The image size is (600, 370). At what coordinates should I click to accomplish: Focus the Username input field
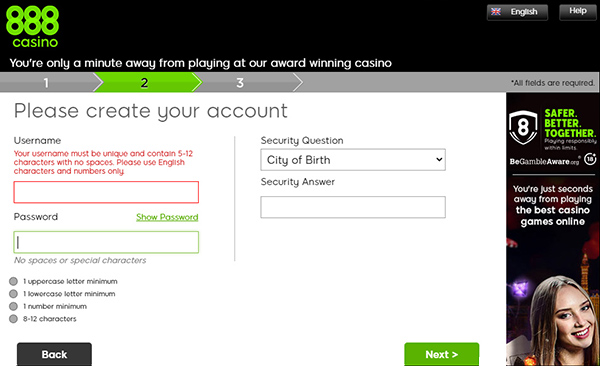click(106, 192)
